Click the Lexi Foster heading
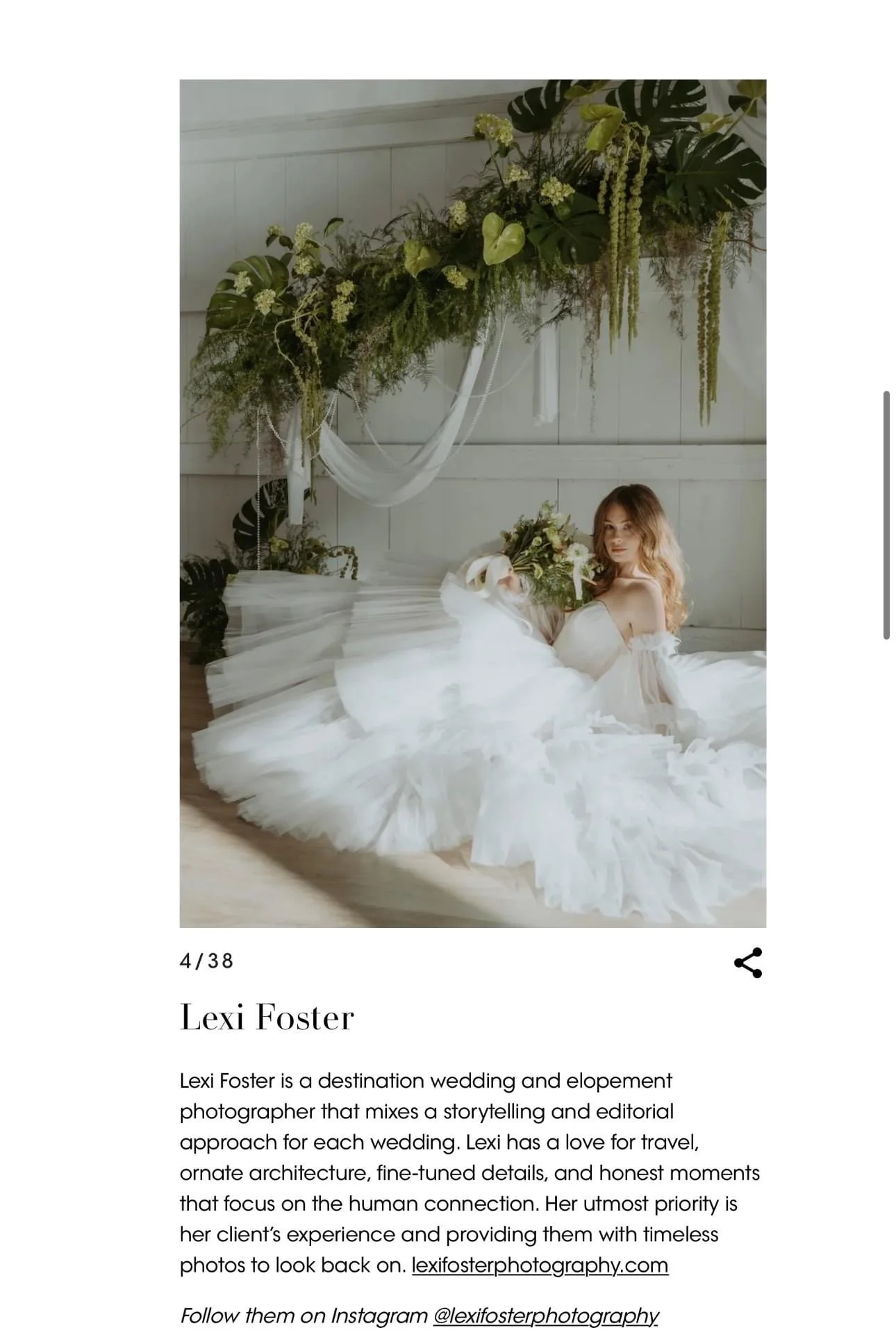 coord(267,1017)
